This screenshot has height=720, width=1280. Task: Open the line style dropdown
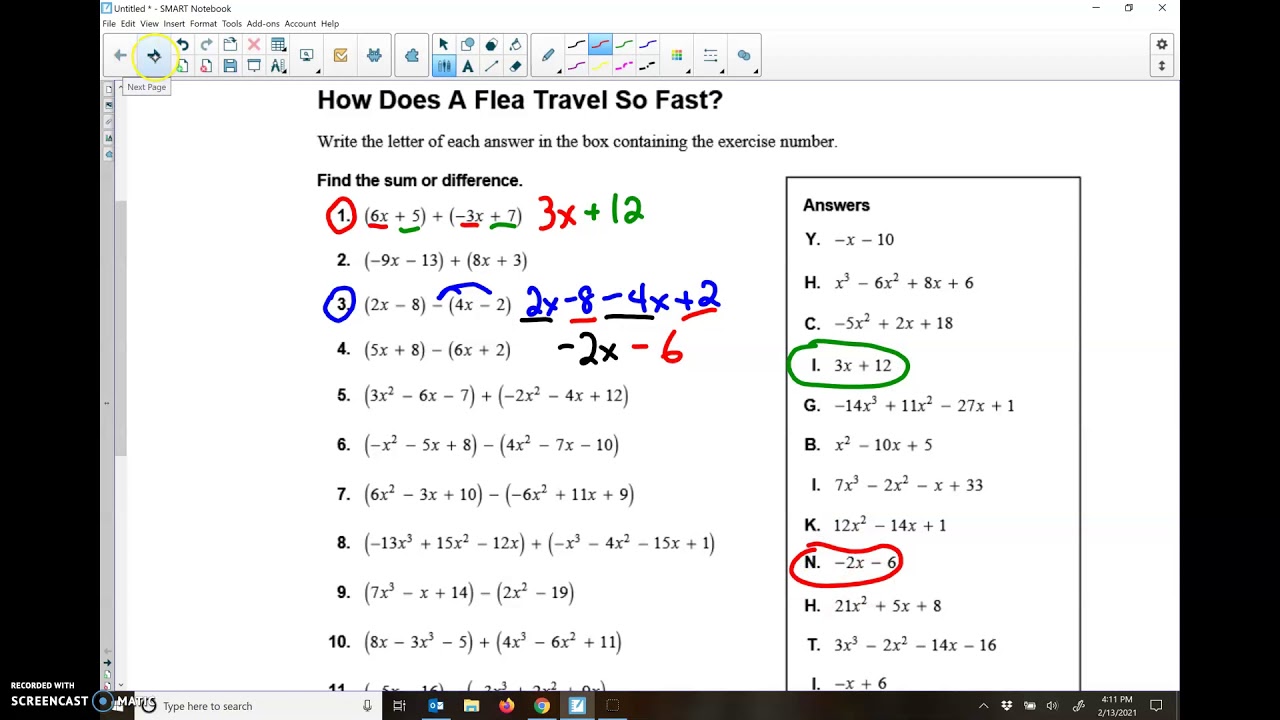click(x=711, y=56)
